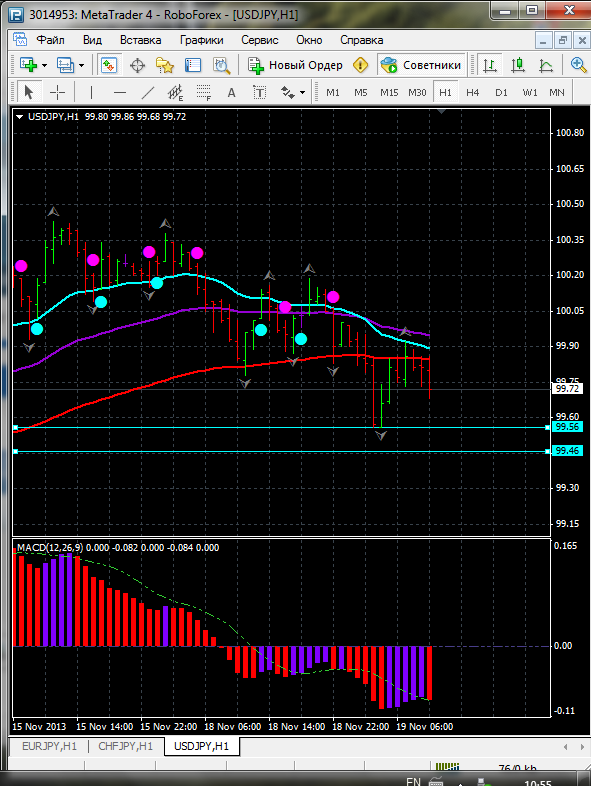Open the Справка menu
The image size is (600, 786).
[361, 40]
